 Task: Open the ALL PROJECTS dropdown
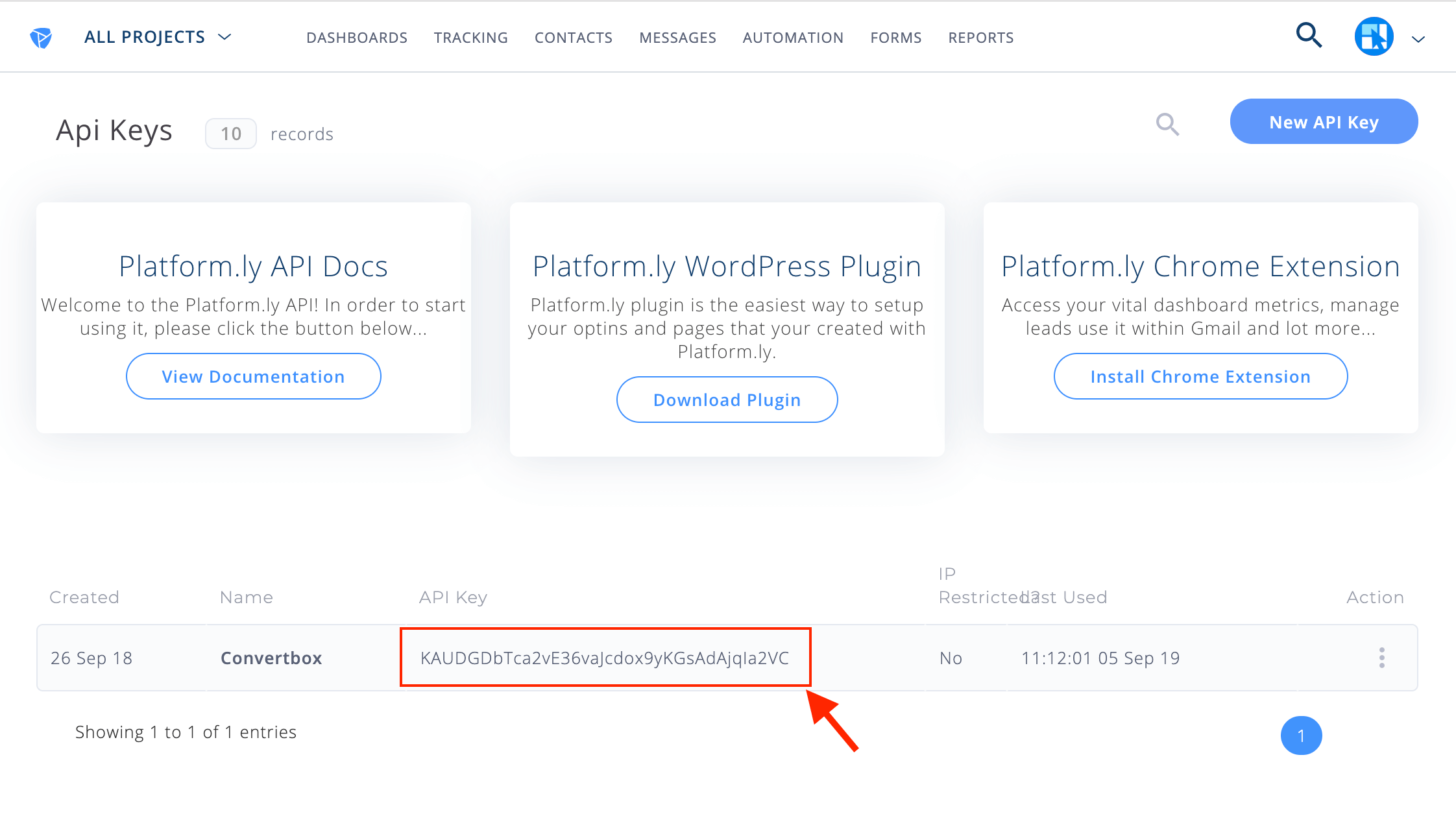point(158,37)
